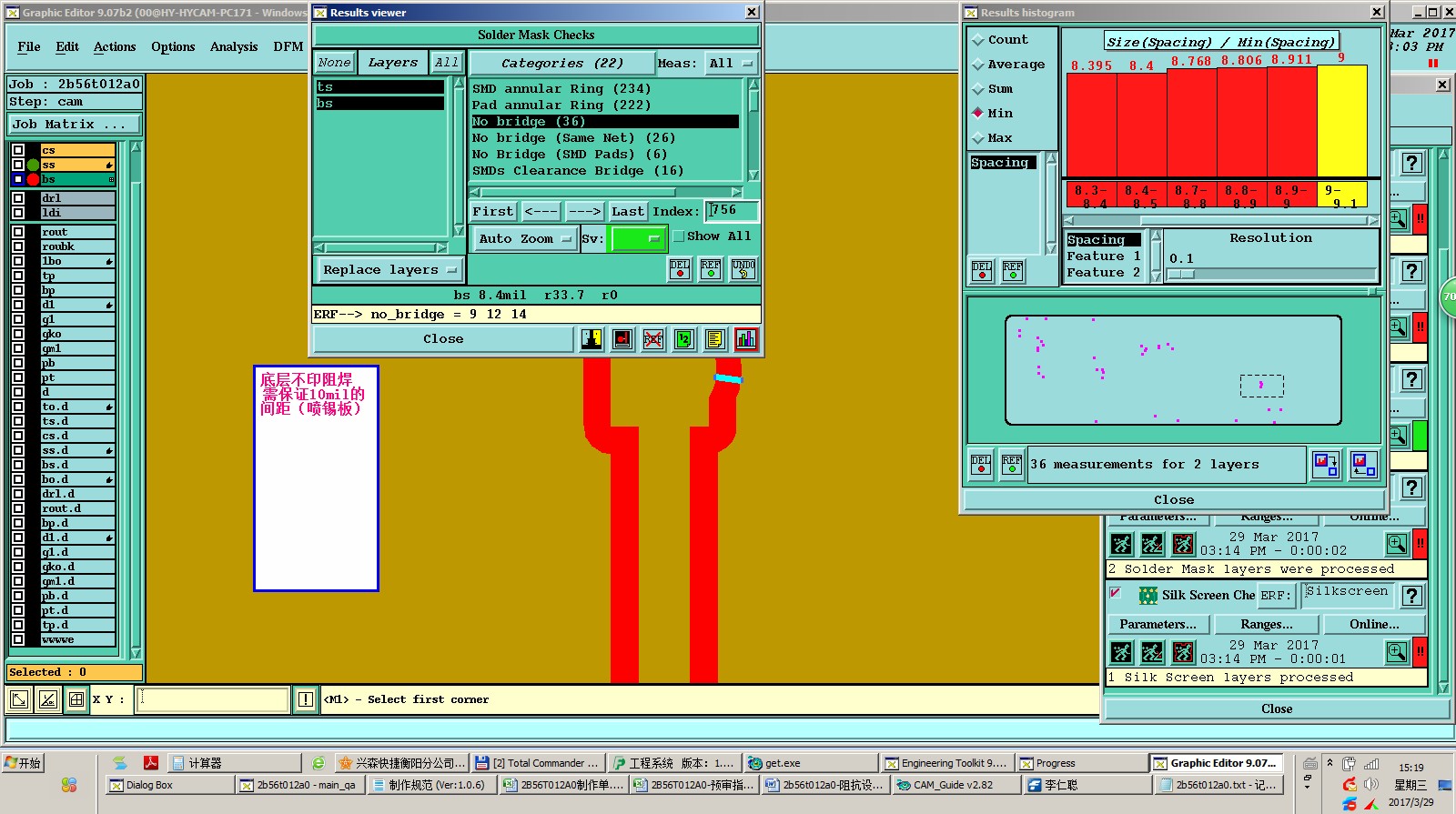Click histogram import-back icon in Results histogram
The width and height of the screenshot is (1456, 814).
(1363, 465)
